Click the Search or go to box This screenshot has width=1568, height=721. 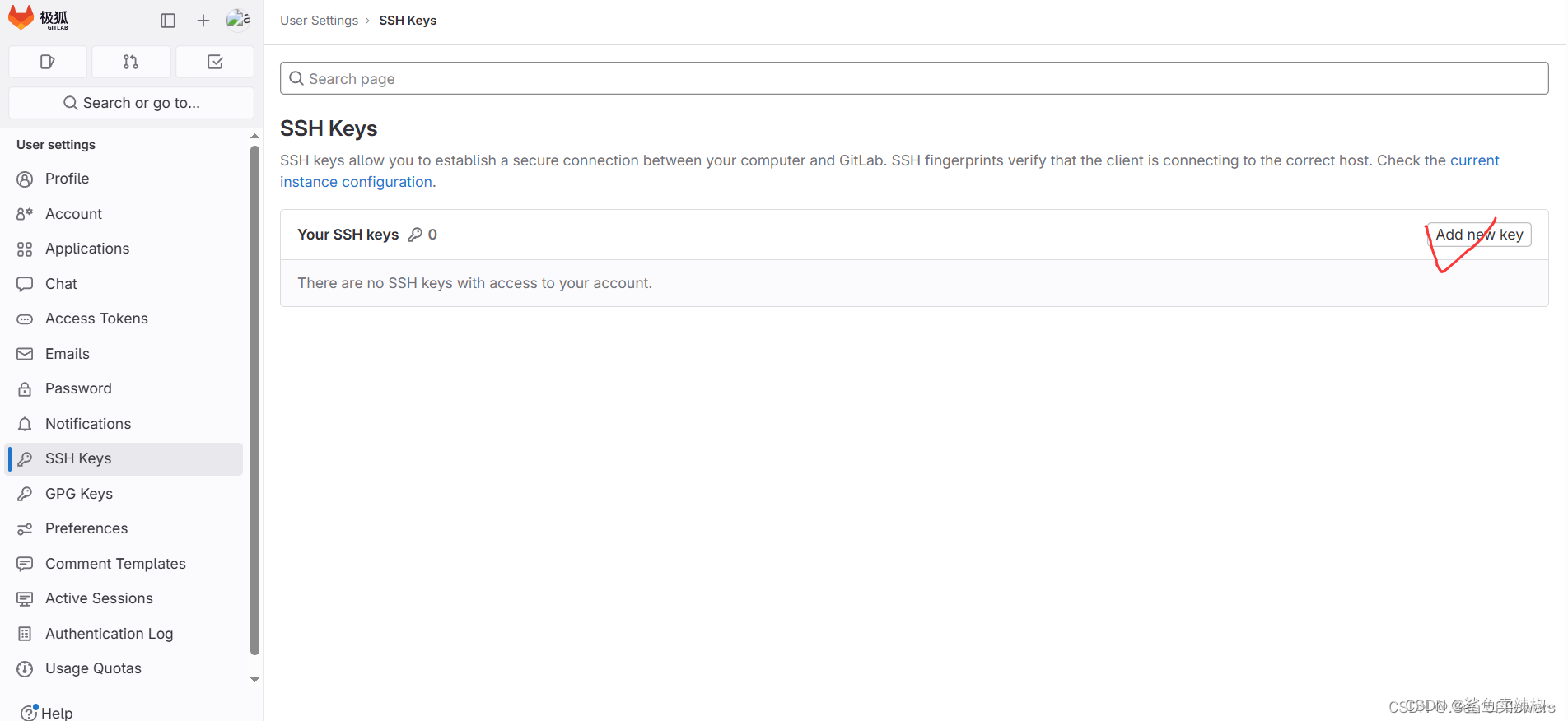(x=131, y=102)
